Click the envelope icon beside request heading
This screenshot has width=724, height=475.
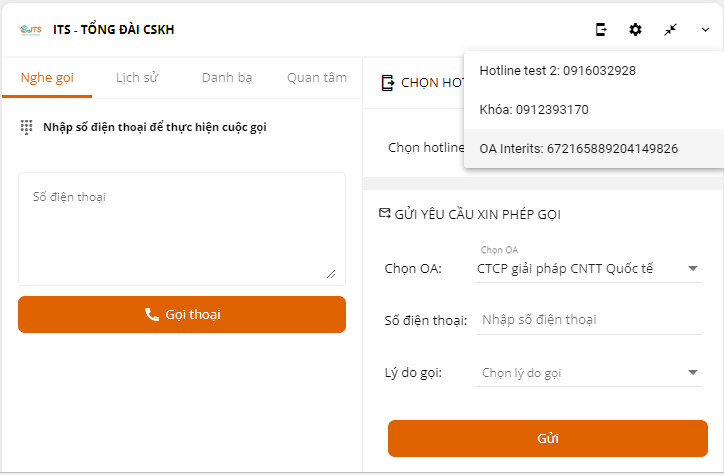tap(384, 213)
